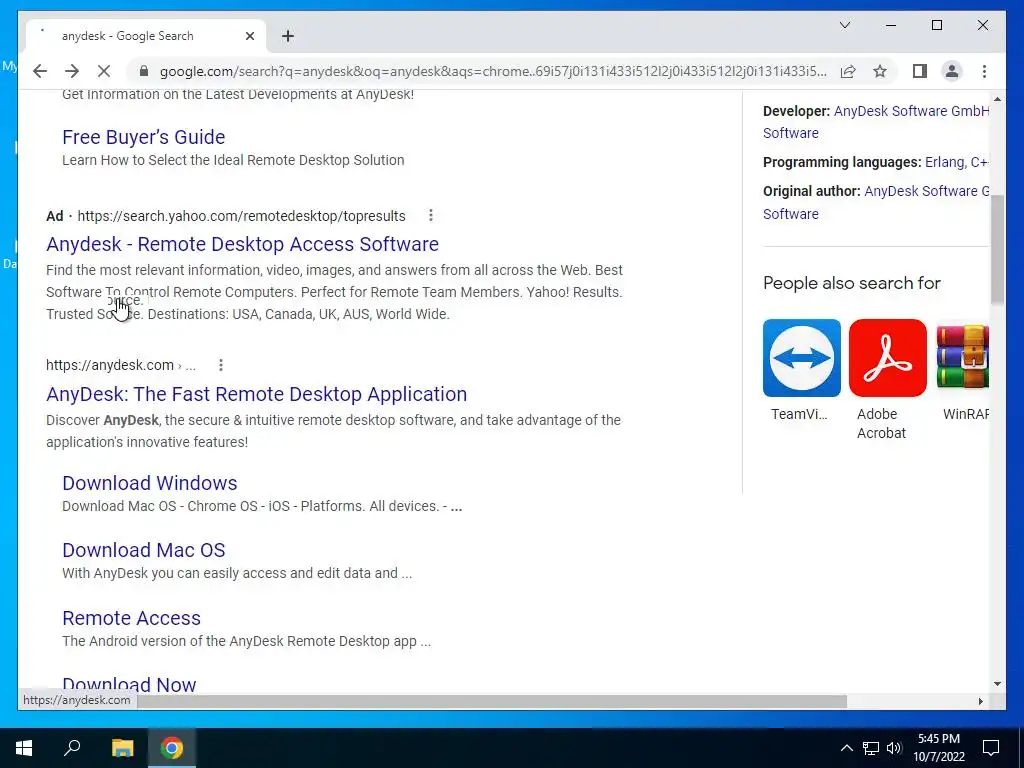Focus the address bar URL field
Screen dimensions: 1024x768
click(x=493, y=71)
